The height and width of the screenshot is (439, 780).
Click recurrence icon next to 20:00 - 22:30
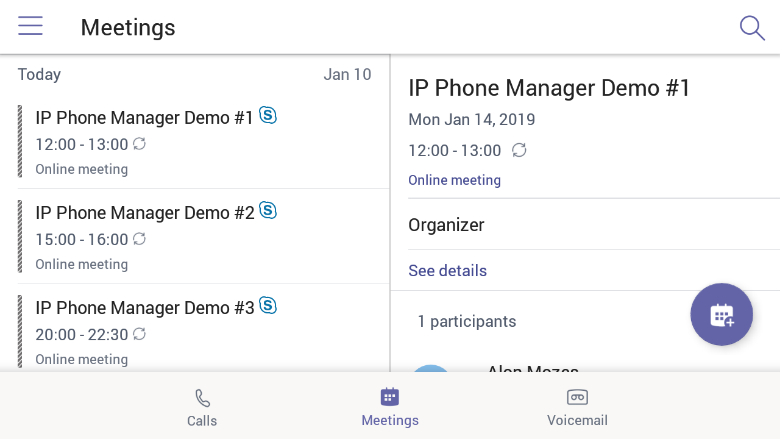click(139, 334)
